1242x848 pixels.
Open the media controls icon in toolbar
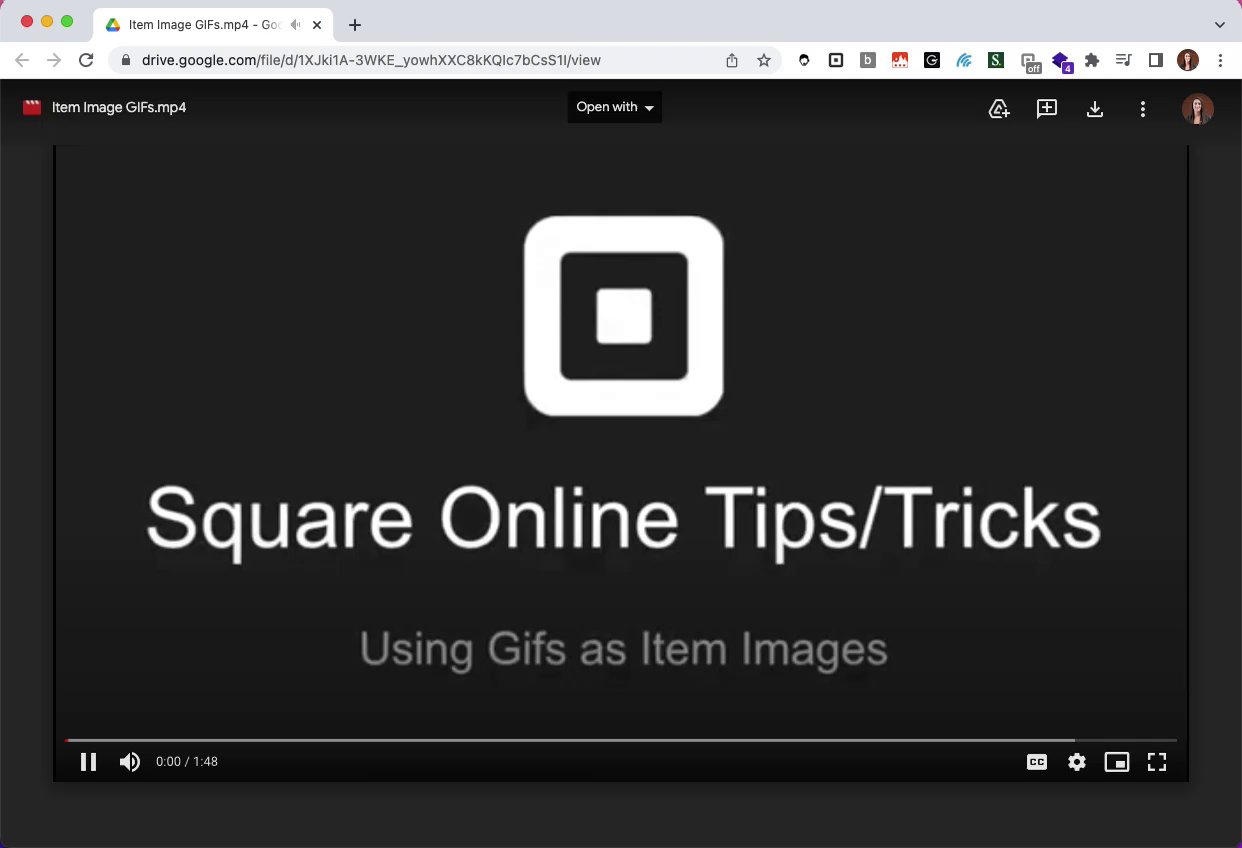(1124, 60)
